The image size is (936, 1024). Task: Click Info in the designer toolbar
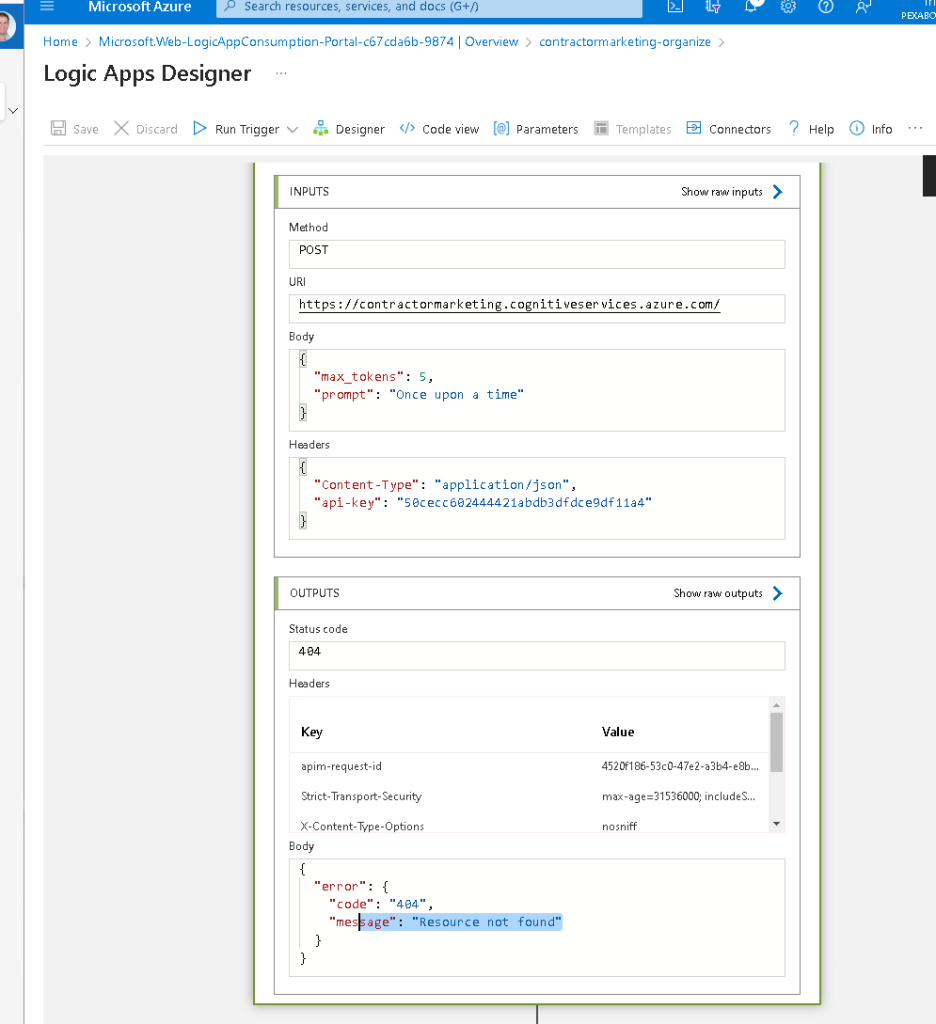(871, 129)
